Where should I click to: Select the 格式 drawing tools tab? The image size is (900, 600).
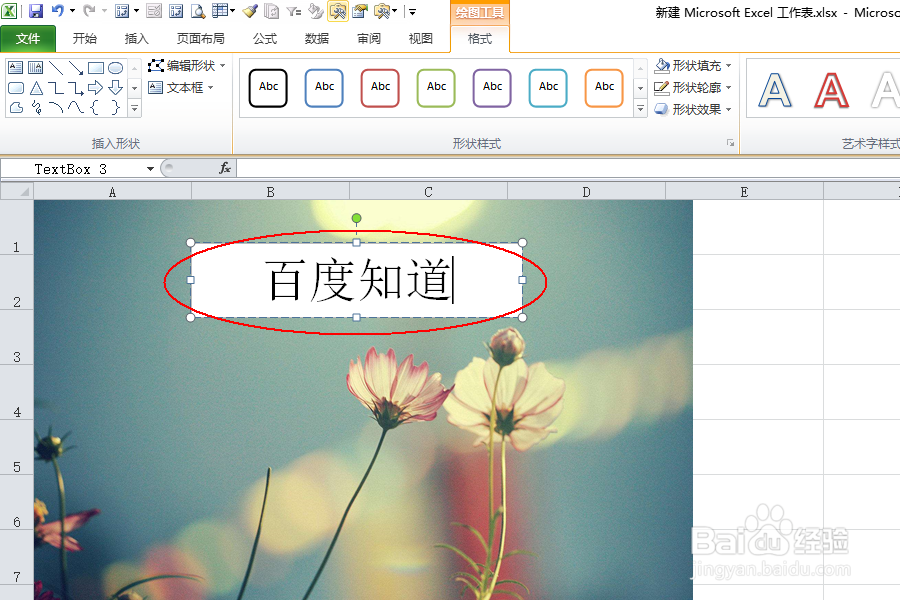480,38
